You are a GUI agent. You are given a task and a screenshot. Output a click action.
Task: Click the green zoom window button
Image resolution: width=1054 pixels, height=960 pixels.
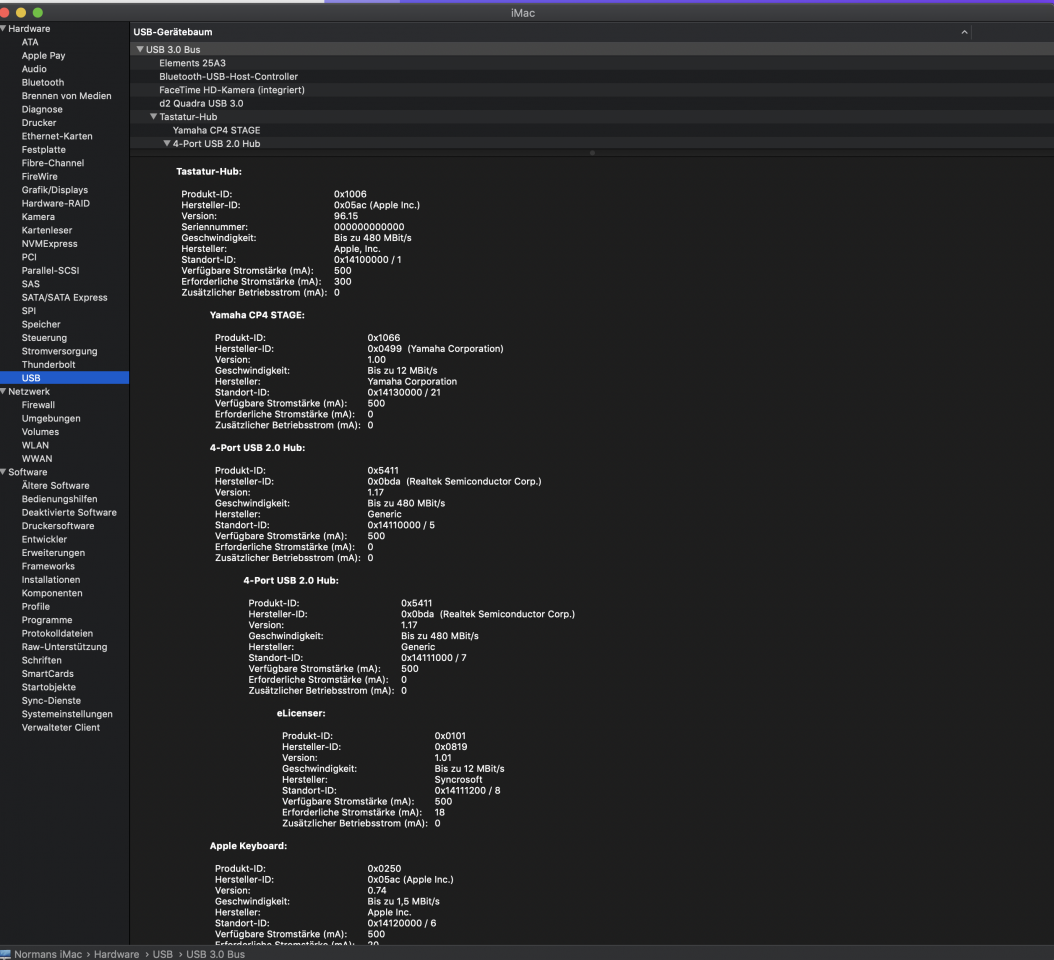pos(38,12)
